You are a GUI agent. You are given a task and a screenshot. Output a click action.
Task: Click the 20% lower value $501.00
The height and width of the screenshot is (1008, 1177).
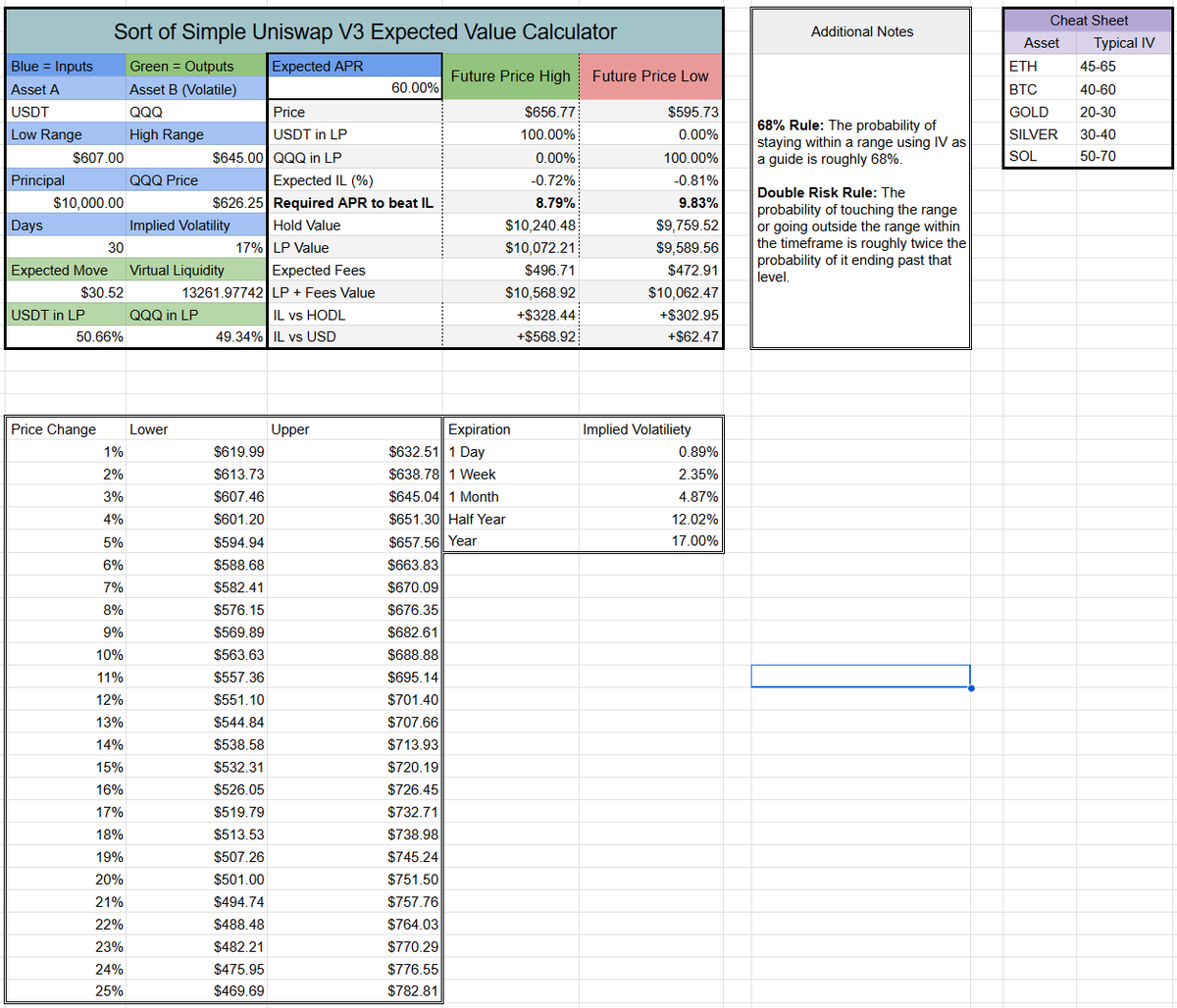196,880
